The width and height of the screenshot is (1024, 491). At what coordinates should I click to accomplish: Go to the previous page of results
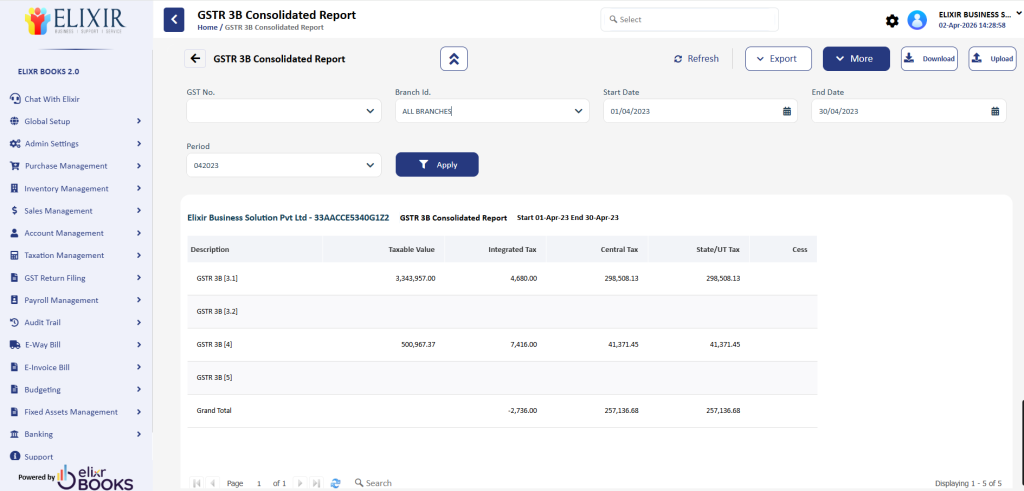(x=213, y=483)
